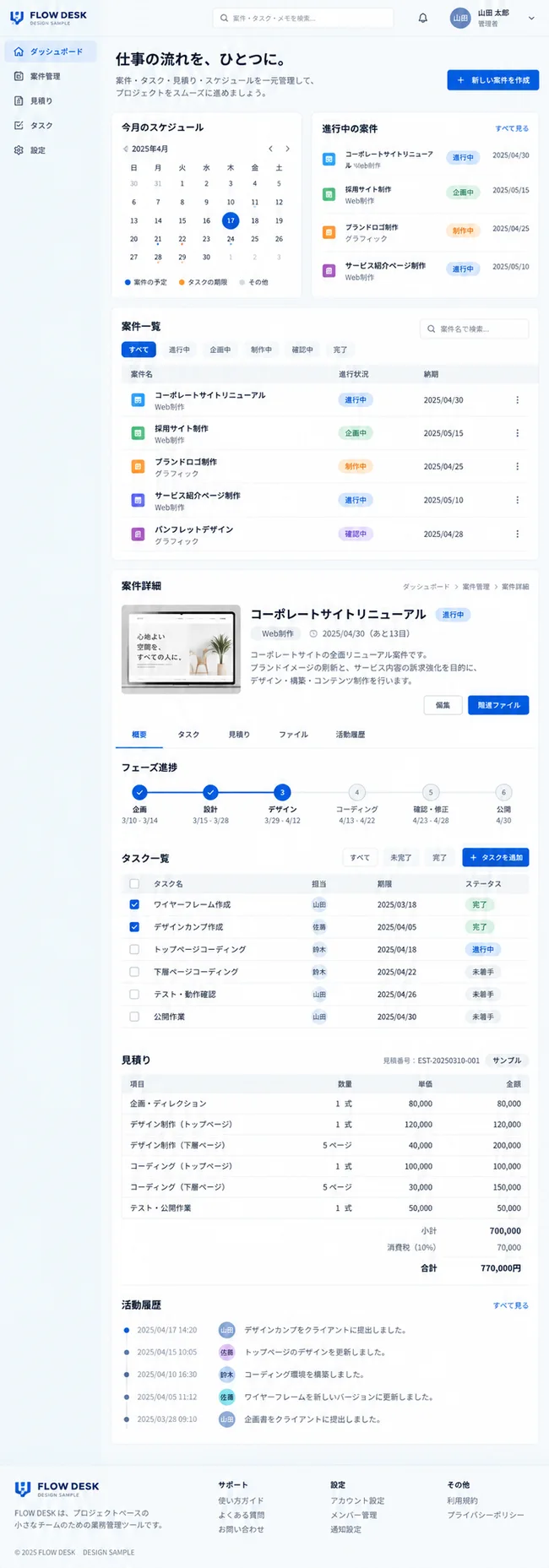
Task: Check トップページコーディング task checkbox
Action: [134, 949]
